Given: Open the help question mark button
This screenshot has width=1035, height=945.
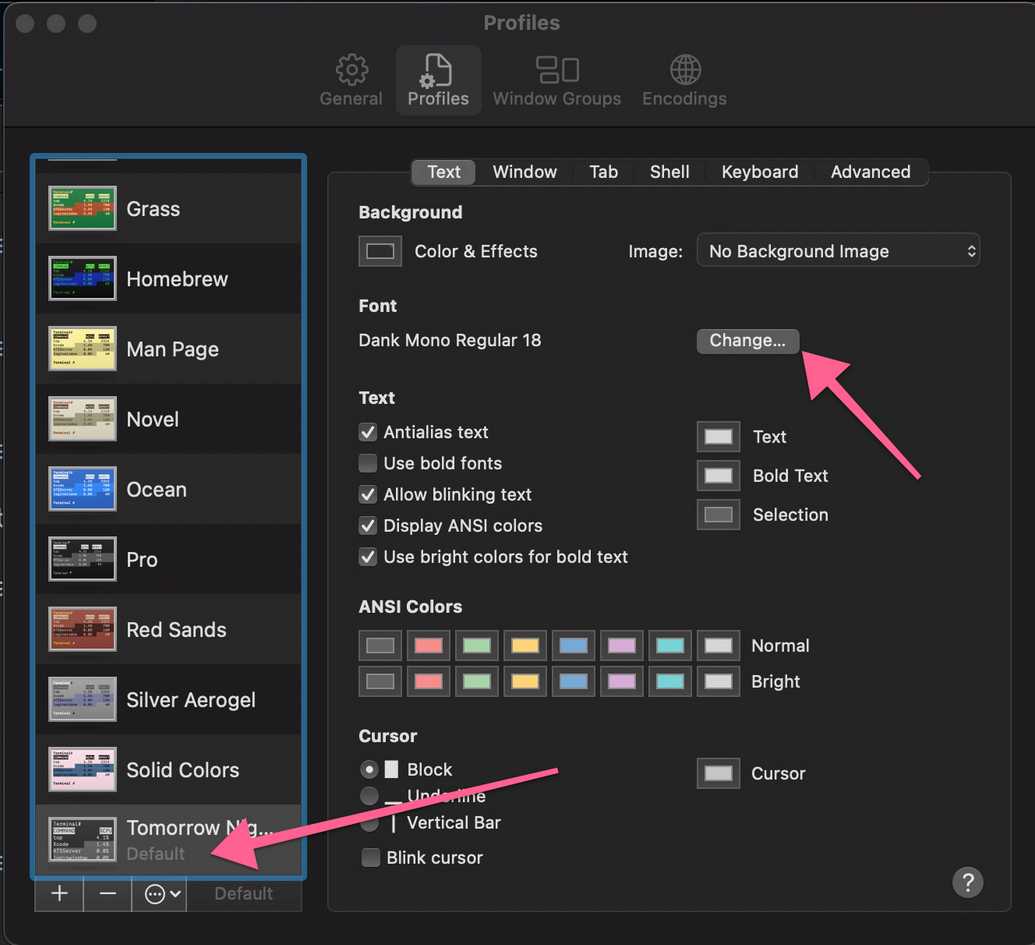Looking at the screenshot, I should click(x=967, y=882).
